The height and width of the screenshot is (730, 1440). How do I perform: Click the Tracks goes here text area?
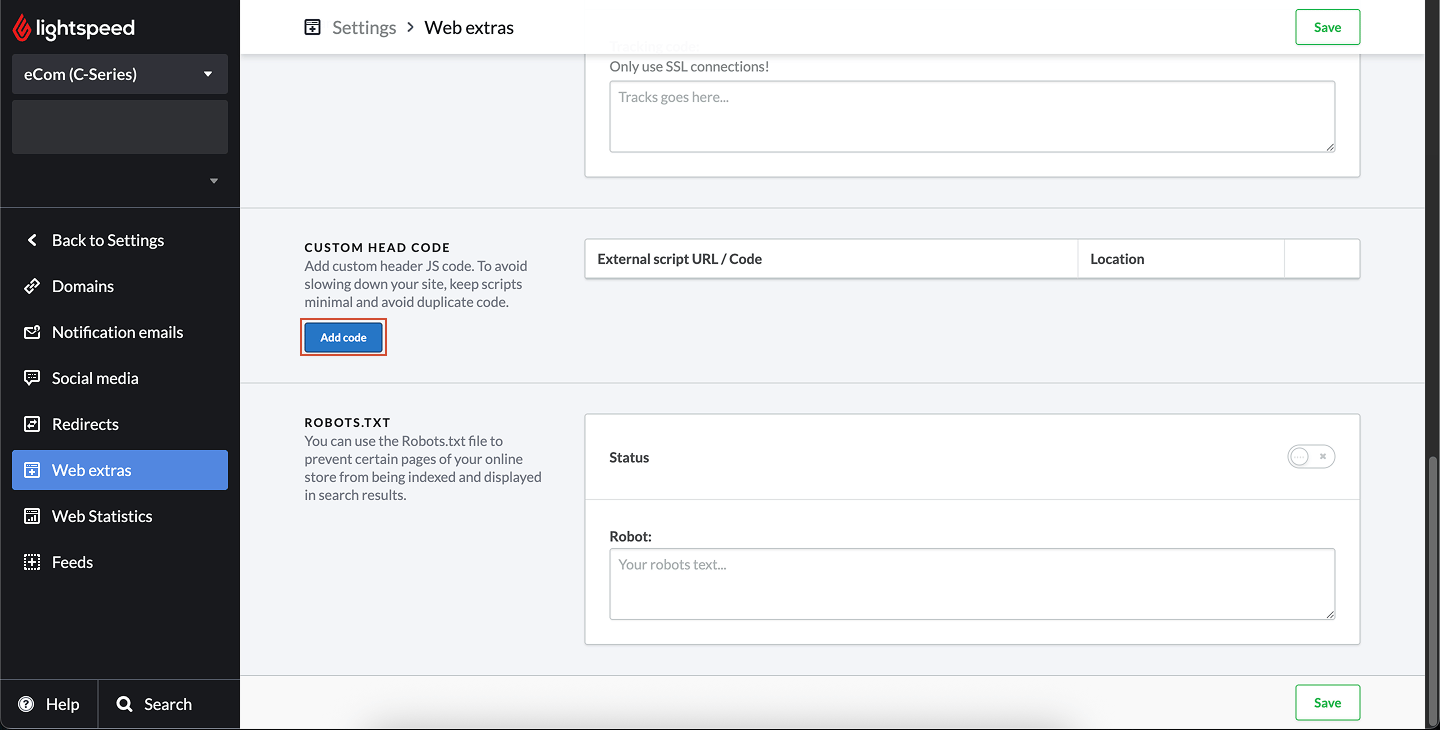972,117
